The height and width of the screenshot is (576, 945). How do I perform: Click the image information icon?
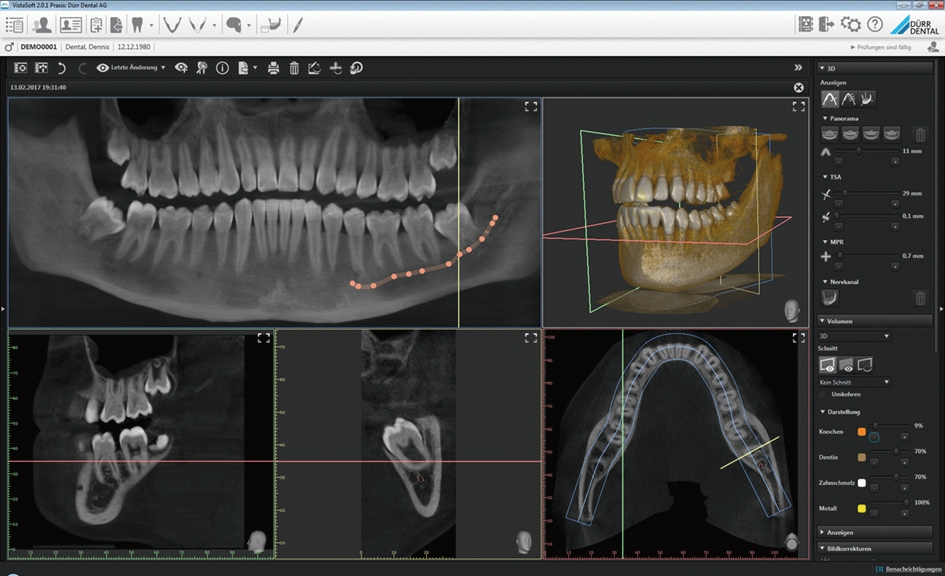[x=222, y=68]
